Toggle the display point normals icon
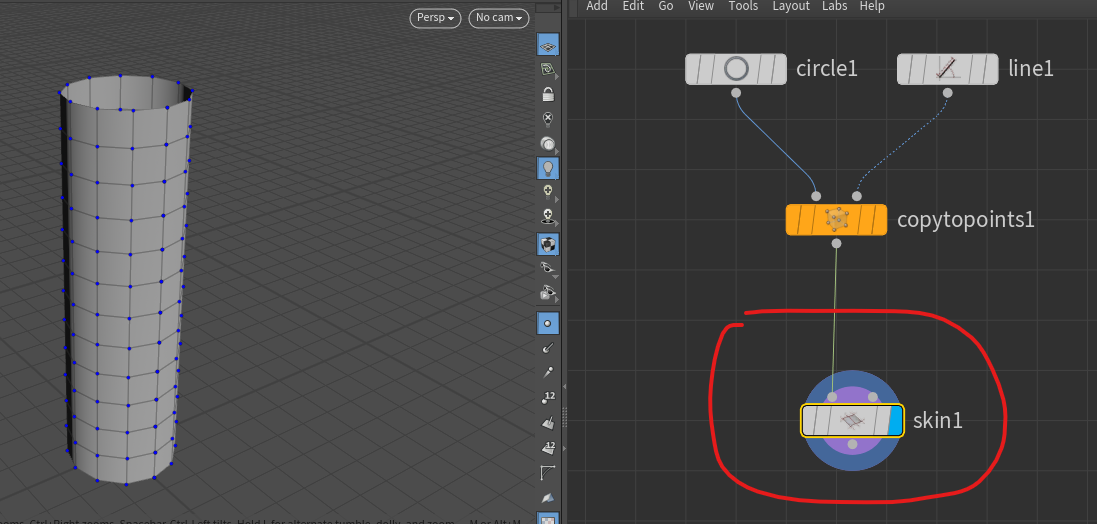1097x524 pixels. [548, 347]
